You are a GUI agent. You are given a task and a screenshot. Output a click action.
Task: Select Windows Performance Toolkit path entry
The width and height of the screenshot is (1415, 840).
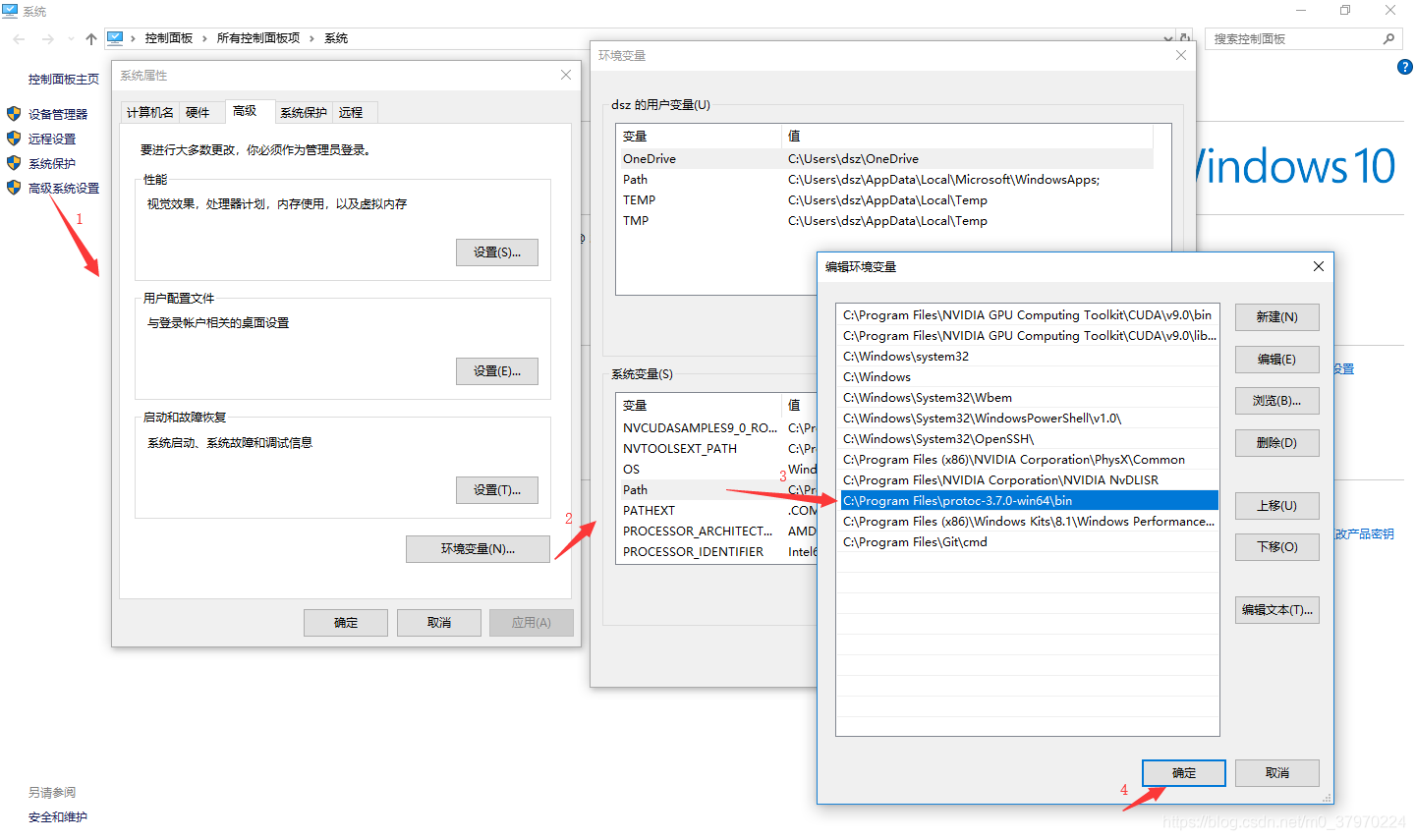1028,522
